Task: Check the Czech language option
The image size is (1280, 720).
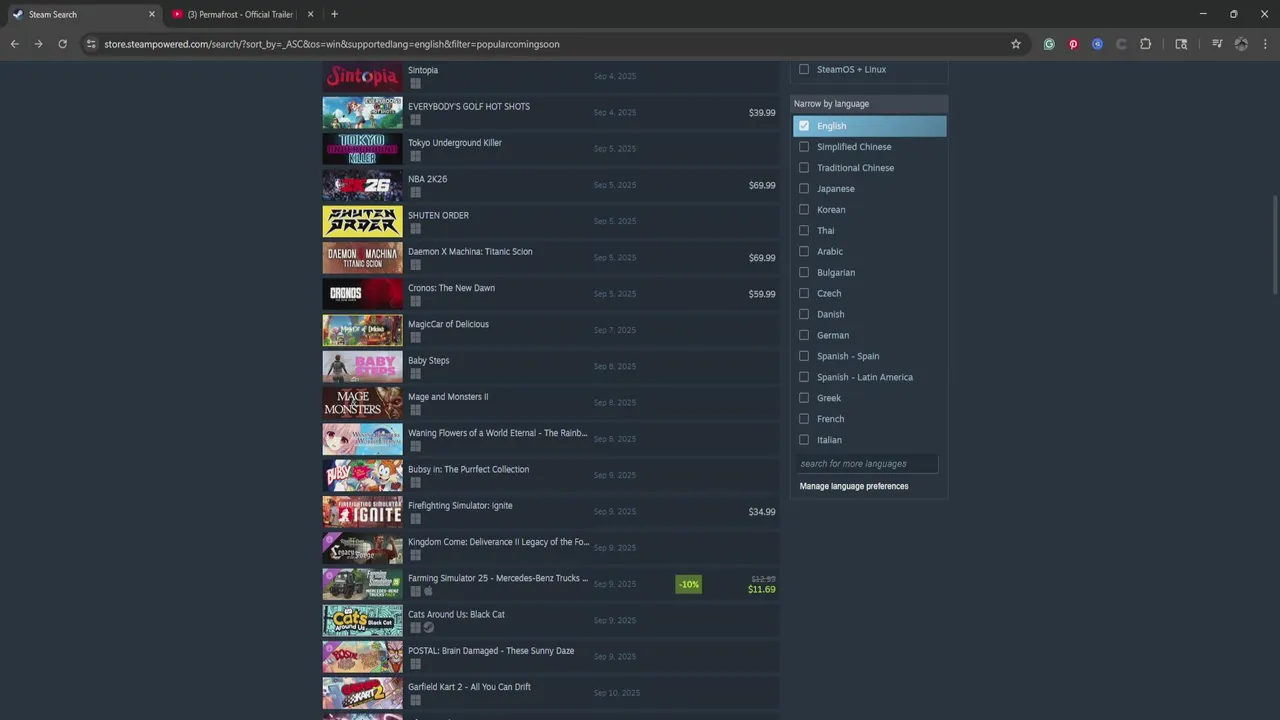Action: pos(804,293)
